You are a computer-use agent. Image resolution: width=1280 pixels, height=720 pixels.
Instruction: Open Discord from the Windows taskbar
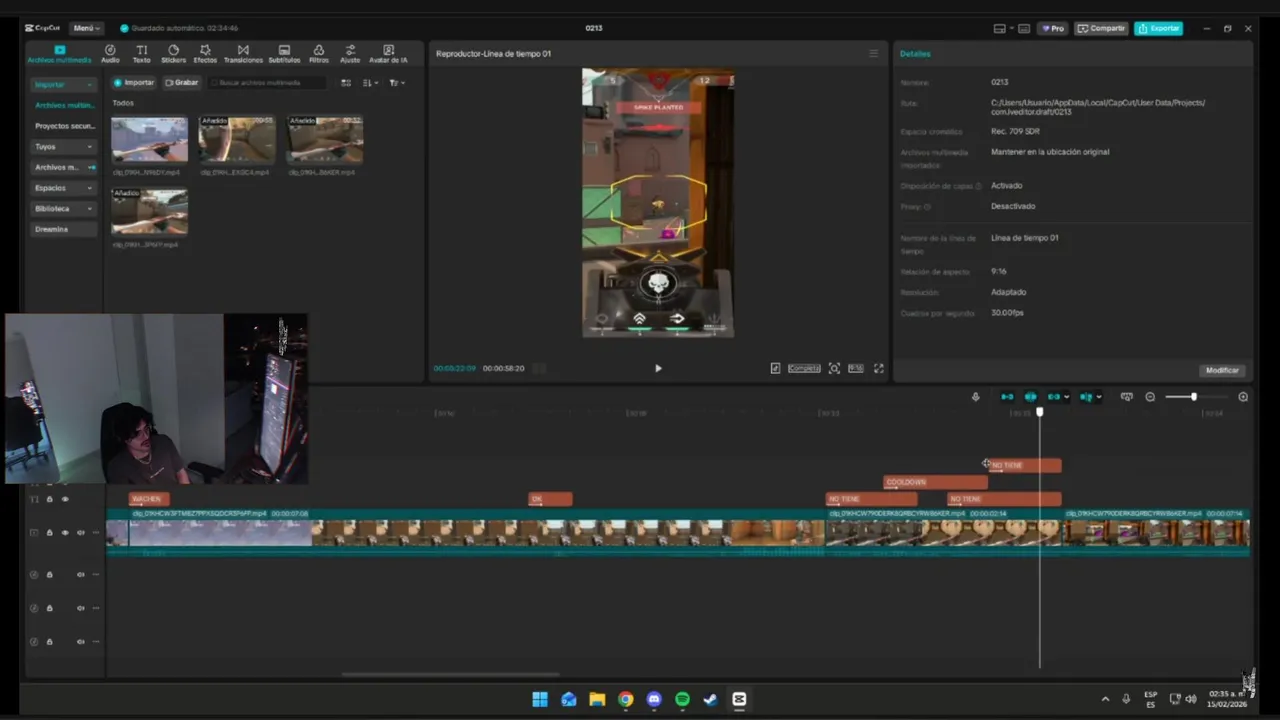(654, 699)
